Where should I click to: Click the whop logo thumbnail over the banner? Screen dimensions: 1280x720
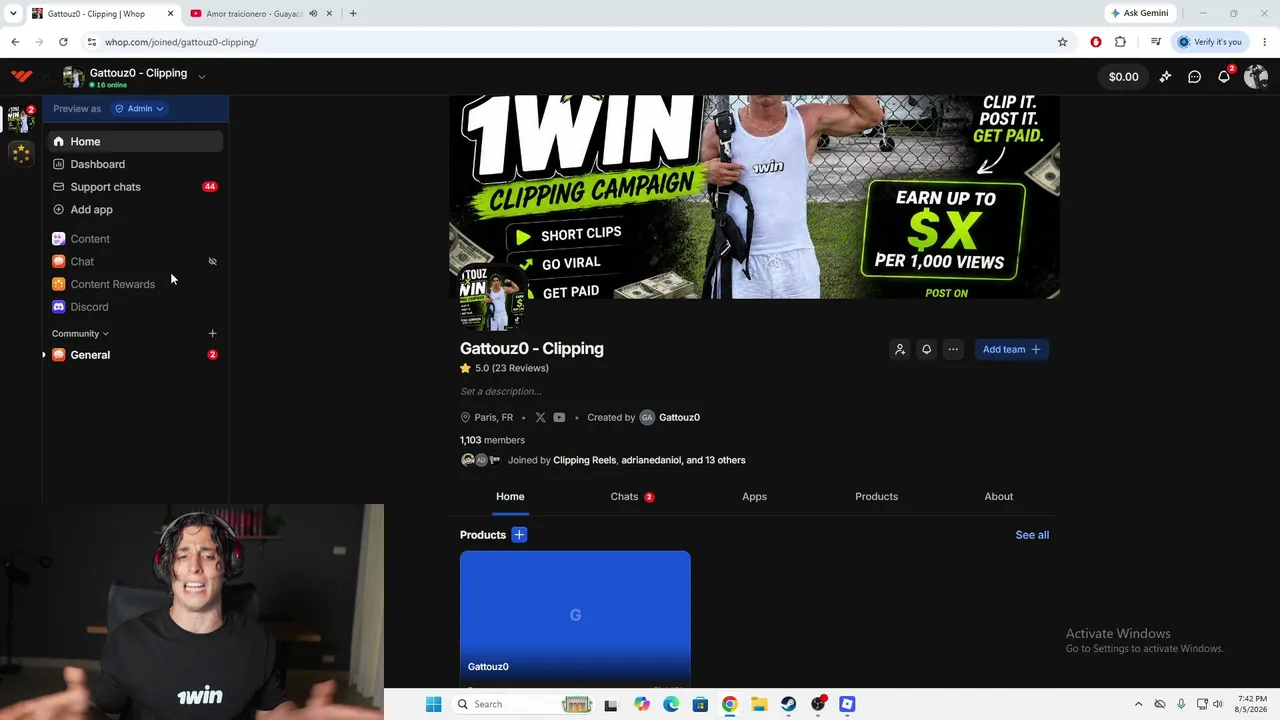pos(492,297)
